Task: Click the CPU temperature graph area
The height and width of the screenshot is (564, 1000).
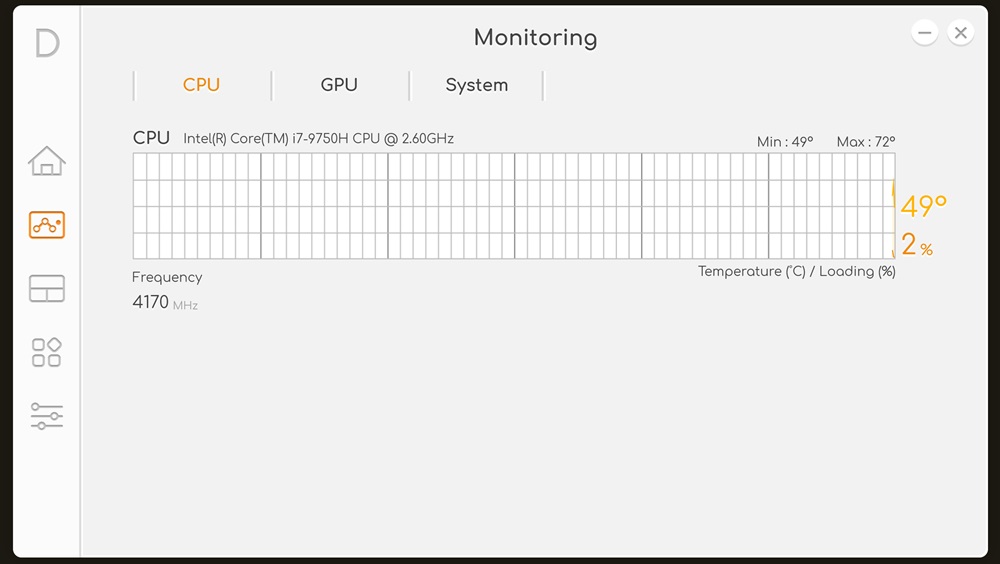Action: pyautogui.click(x=514, y=206)
